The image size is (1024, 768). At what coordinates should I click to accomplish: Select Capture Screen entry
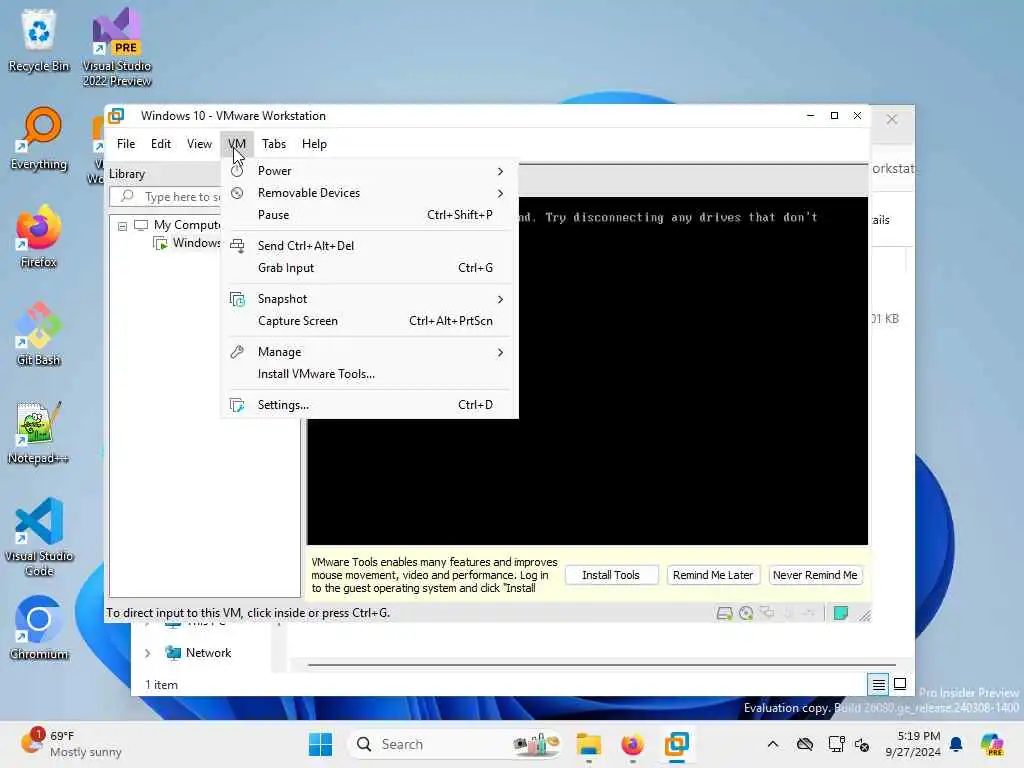pyautogui.click(x=369, y=321)
